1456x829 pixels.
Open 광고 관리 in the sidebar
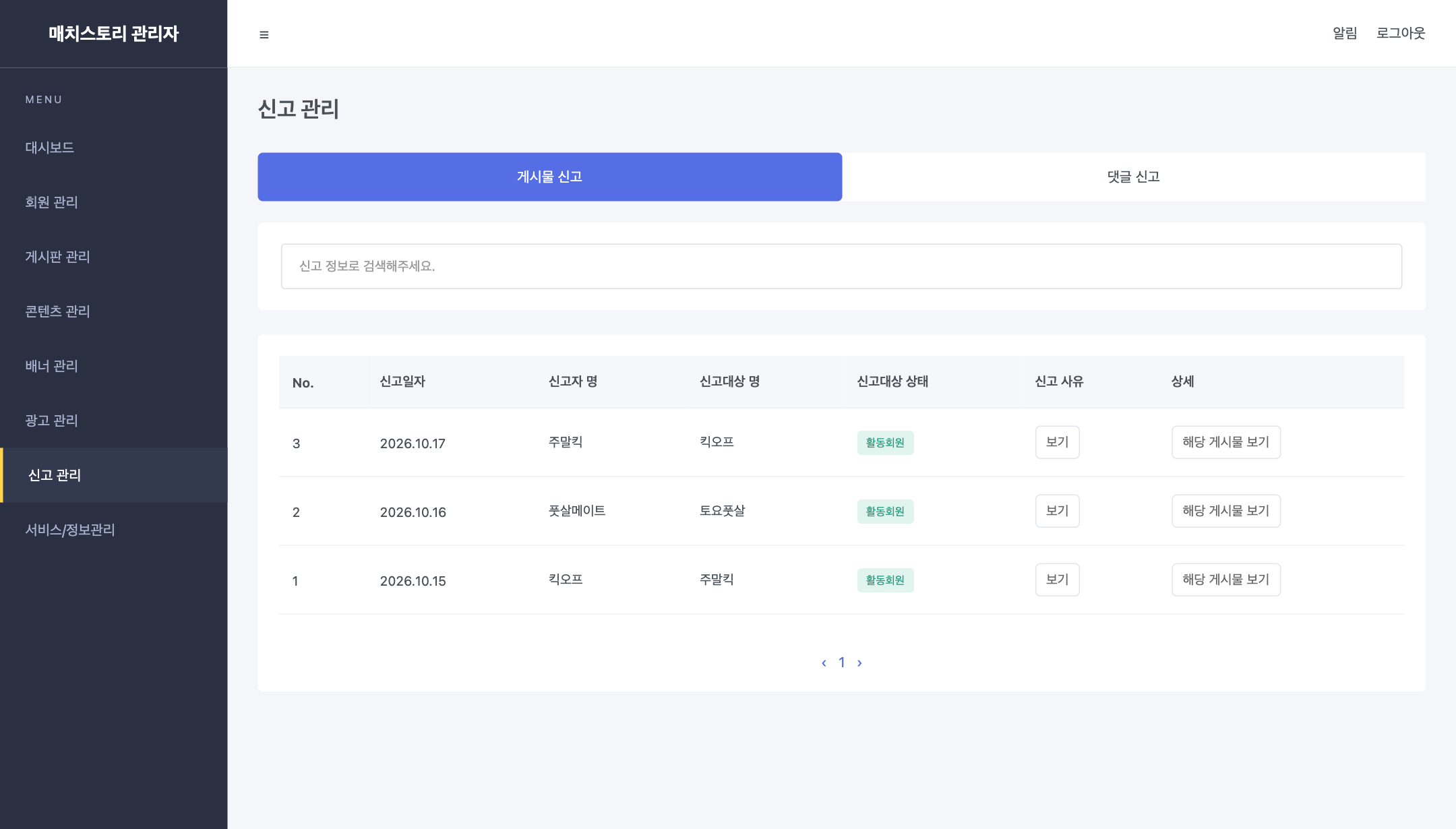coord(114,421)
